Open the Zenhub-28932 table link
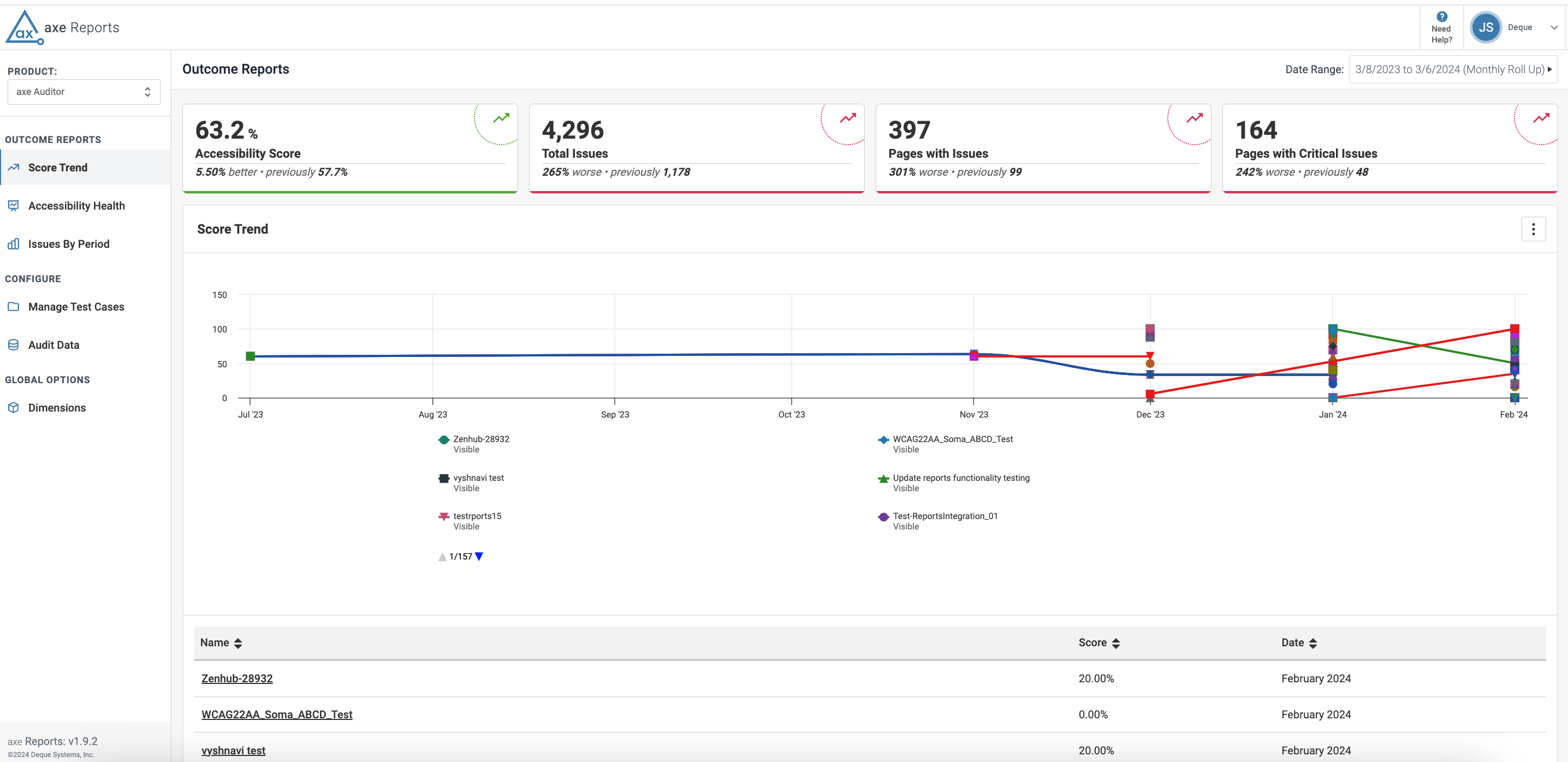1568x762 pixels. [x=237, y=678]
